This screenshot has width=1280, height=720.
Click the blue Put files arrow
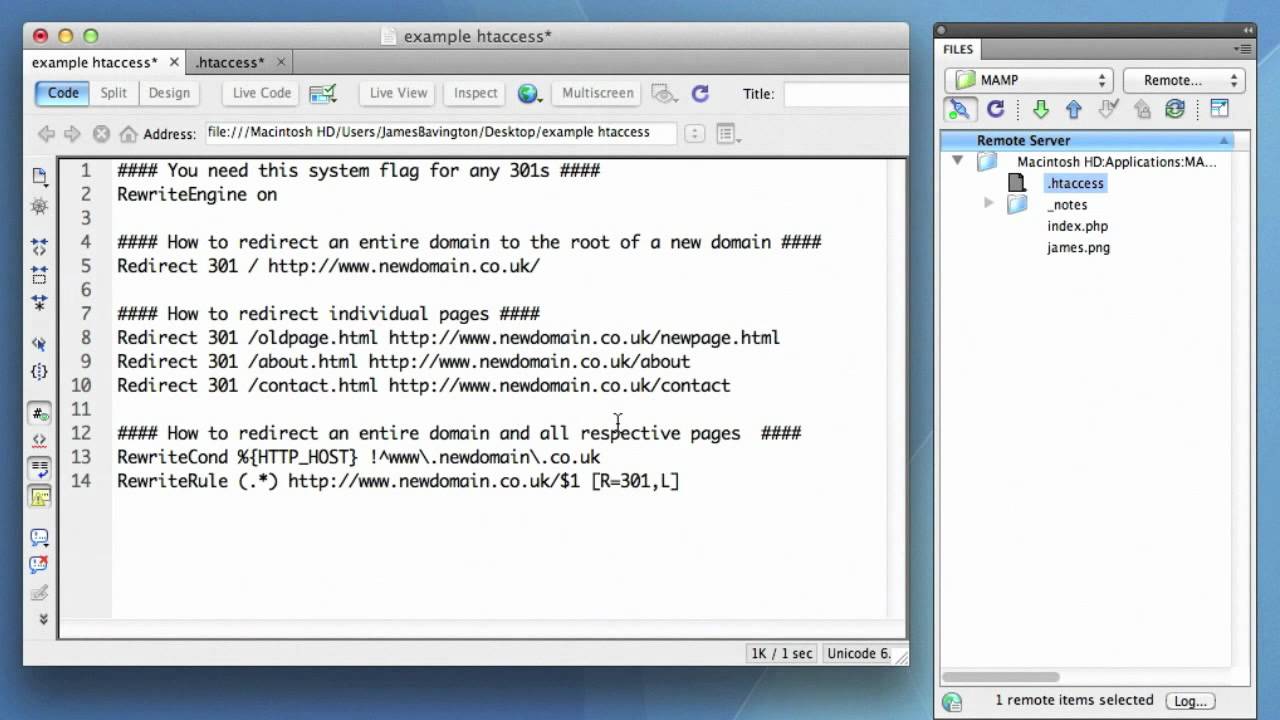coord(1074,109)
